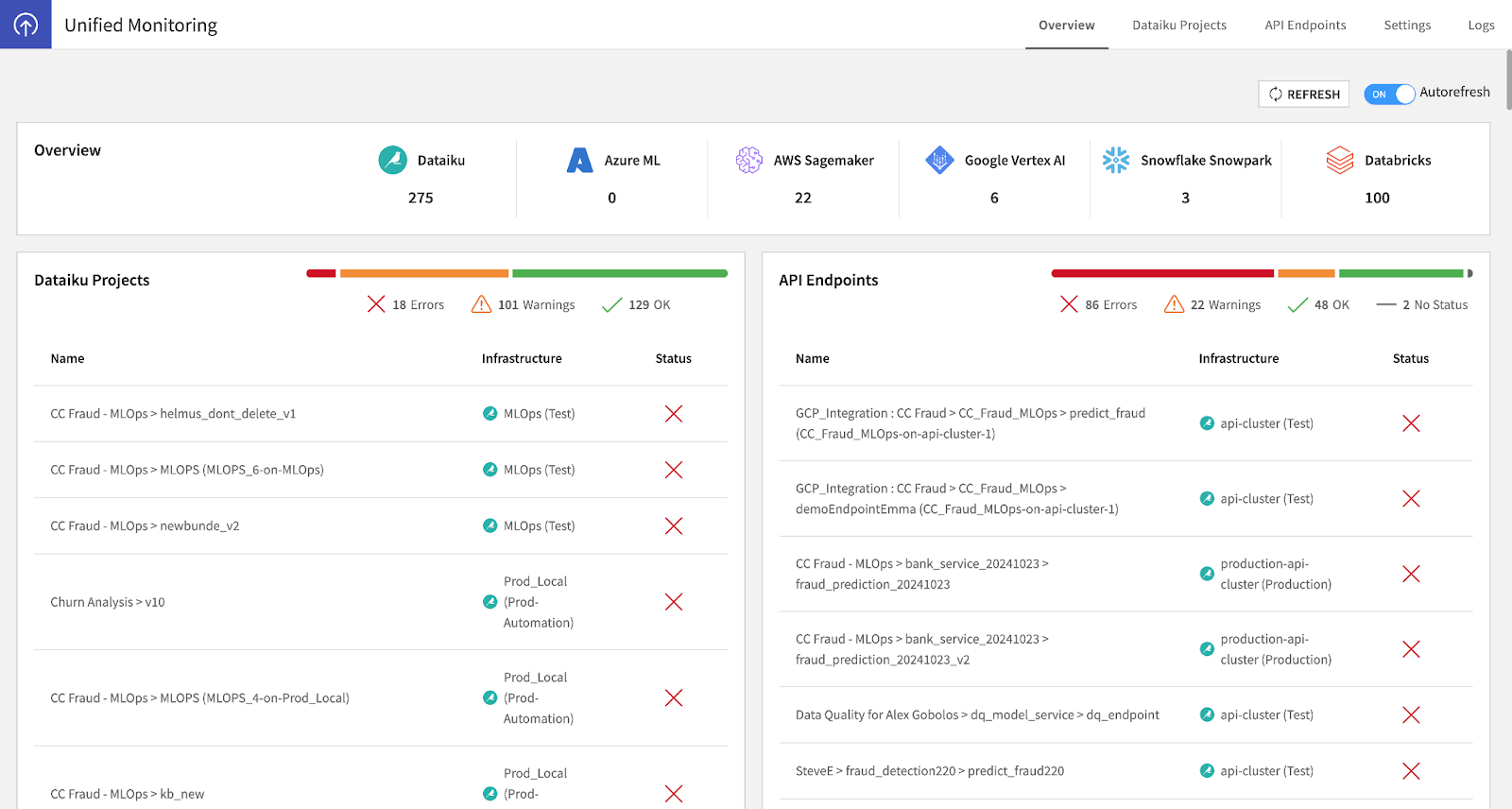Viewport: 1512px width, 809px height.
Task: Open fraud_prediction_20241023 endpoint entry
Action: click(x=922, y=574)
